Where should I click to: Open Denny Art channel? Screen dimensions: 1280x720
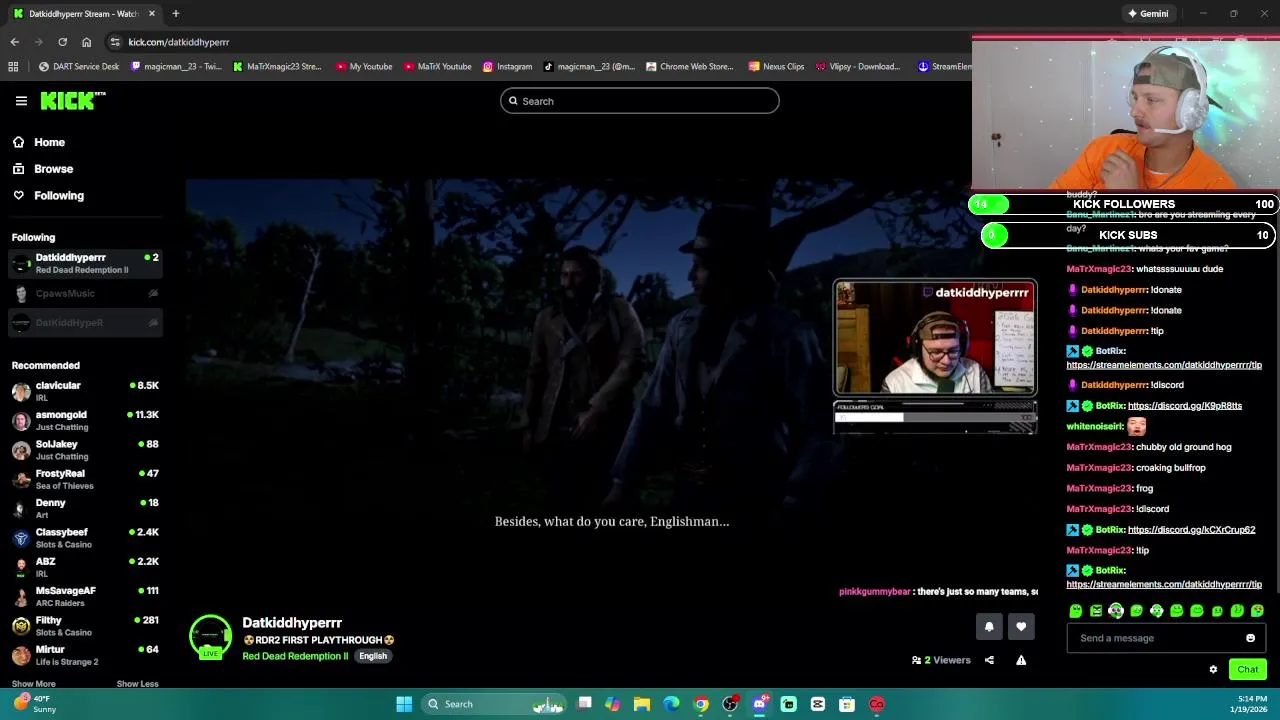tap(85, 508)
